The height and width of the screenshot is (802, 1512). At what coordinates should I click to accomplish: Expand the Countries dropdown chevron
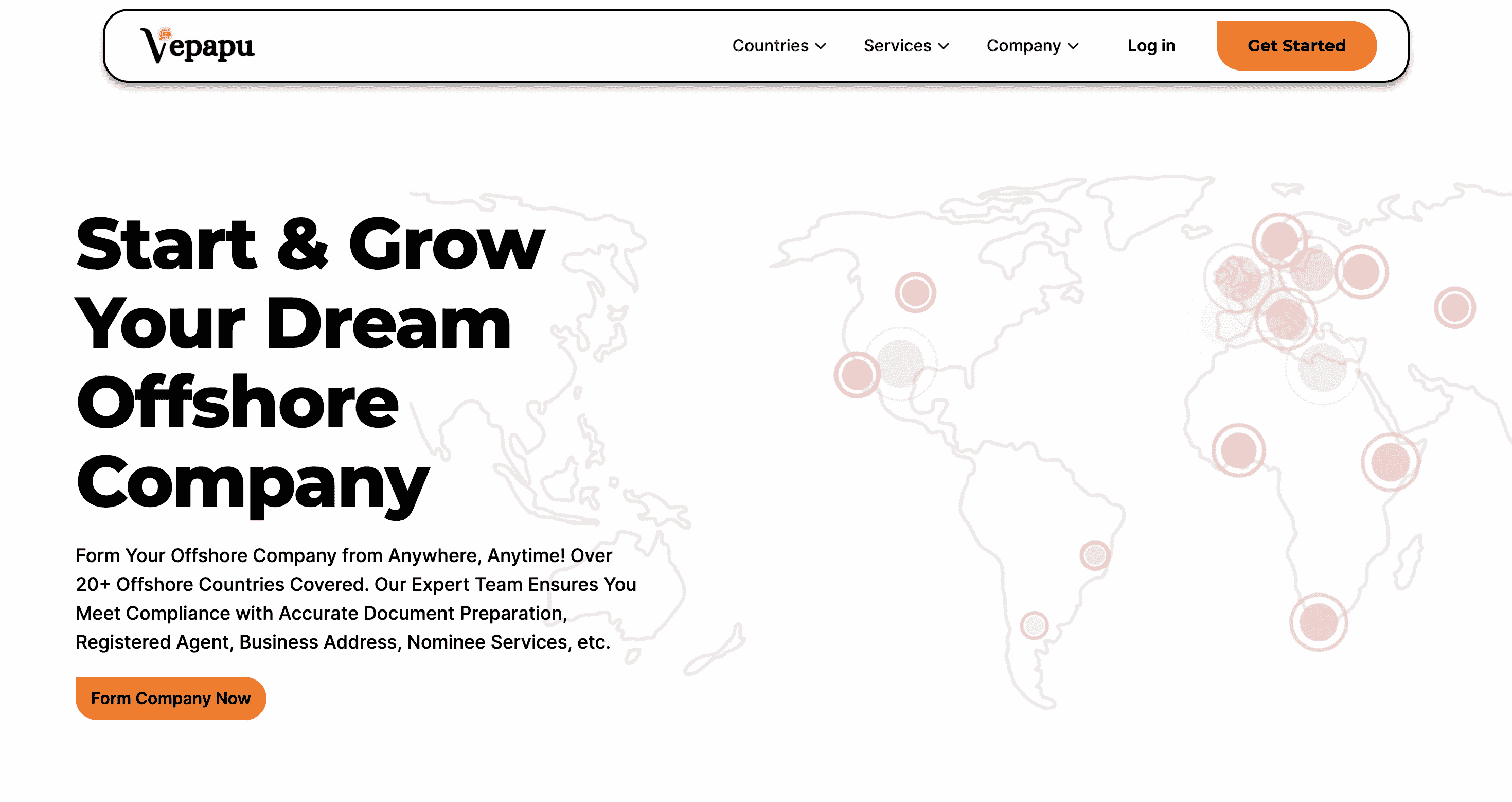click(821, 46)
